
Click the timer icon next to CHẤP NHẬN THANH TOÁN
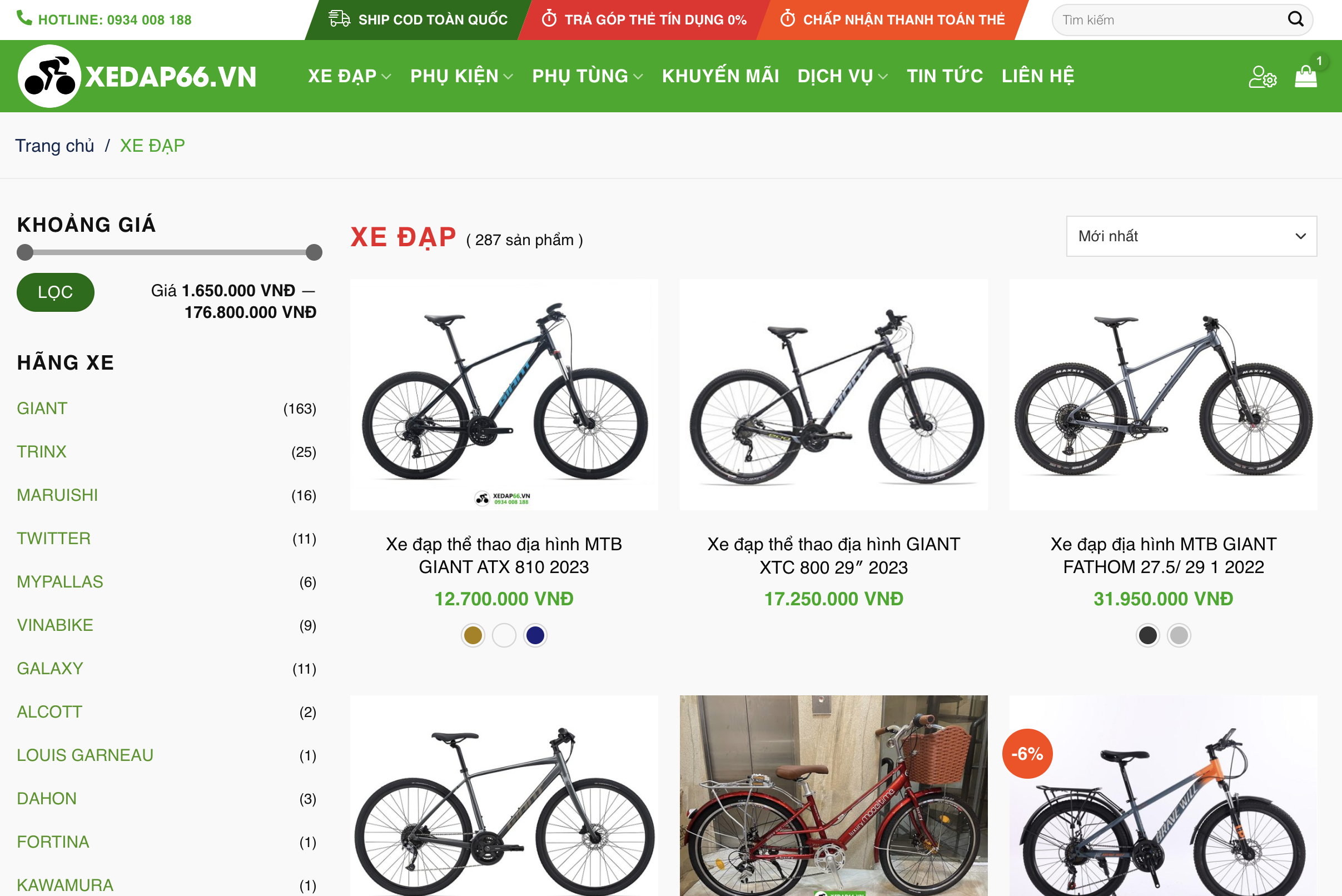pyautogui.click(x=788, y=19)
